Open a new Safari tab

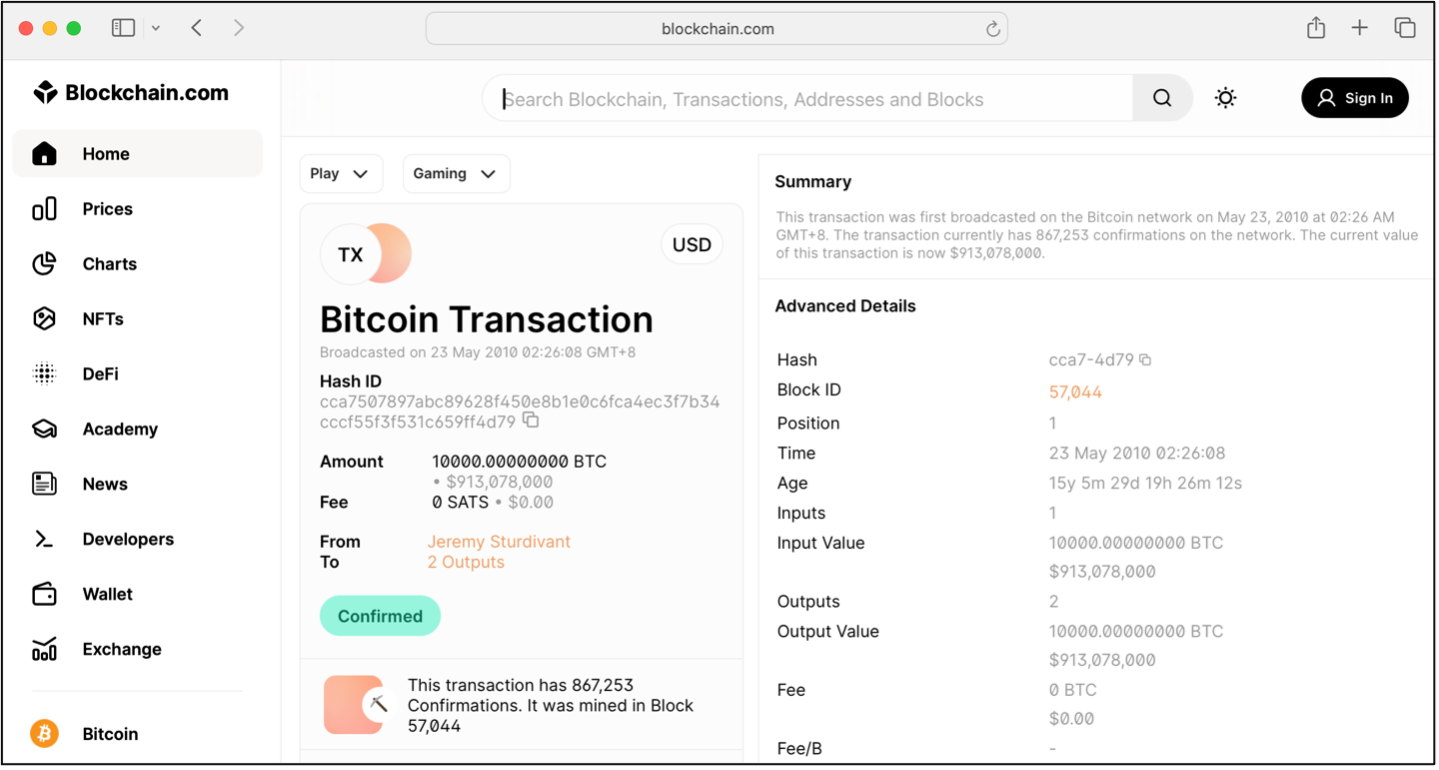(x=1359, y=28)
